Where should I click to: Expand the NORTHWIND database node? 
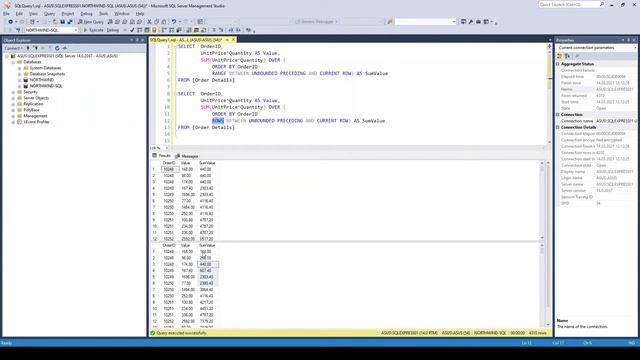tap(19, 80)
